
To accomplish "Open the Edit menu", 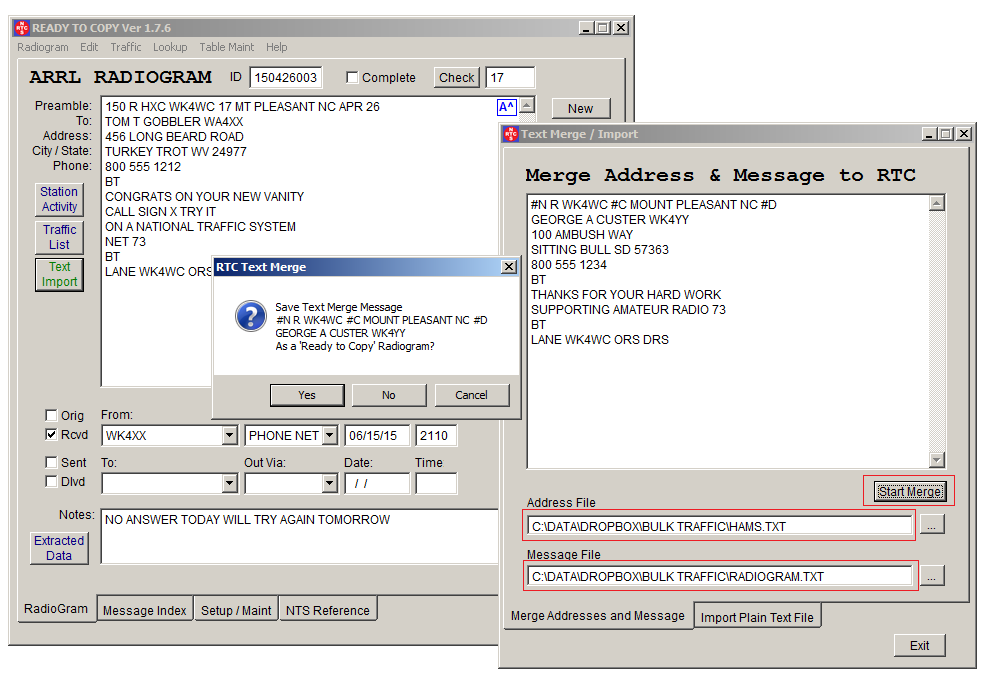I will (x=89, y=47).
